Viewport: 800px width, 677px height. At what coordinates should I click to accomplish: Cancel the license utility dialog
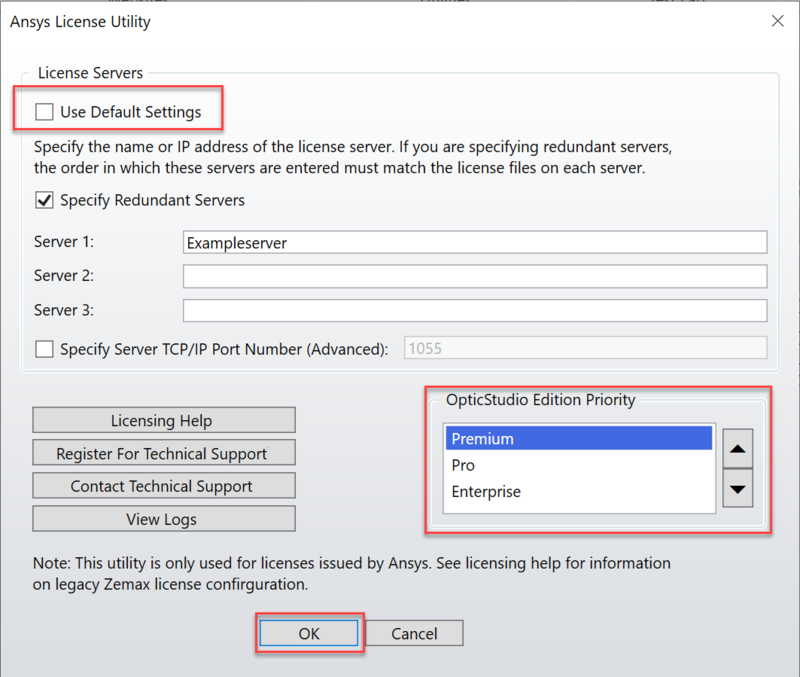(x=414, y=633)
